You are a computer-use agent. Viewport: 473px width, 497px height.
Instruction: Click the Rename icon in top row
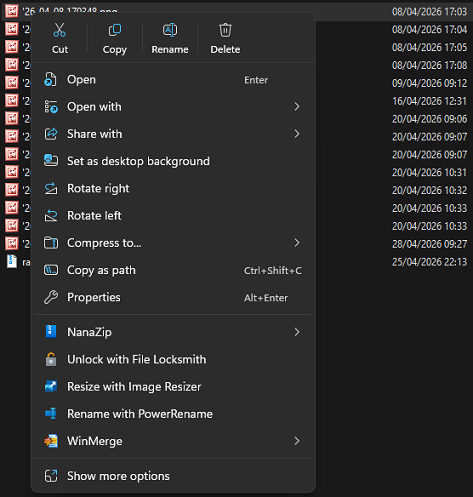[x=170, y=30]
